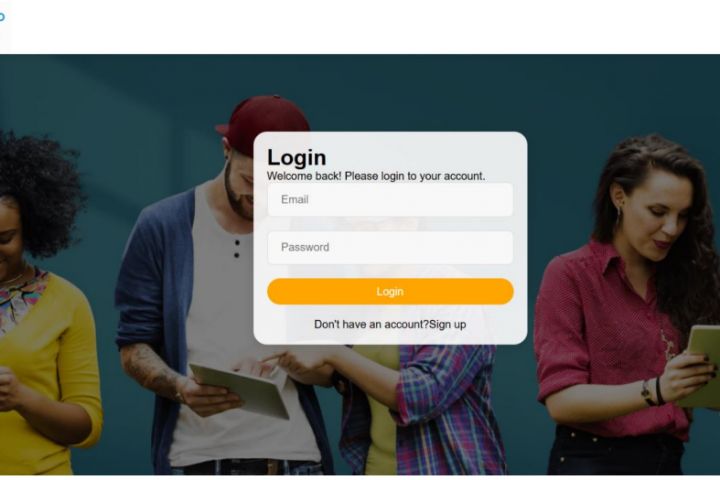Viewport: 720px width, 480px height.
Task: Click the man's navy blue cardigan sleeve
Action: coord(140,285)
